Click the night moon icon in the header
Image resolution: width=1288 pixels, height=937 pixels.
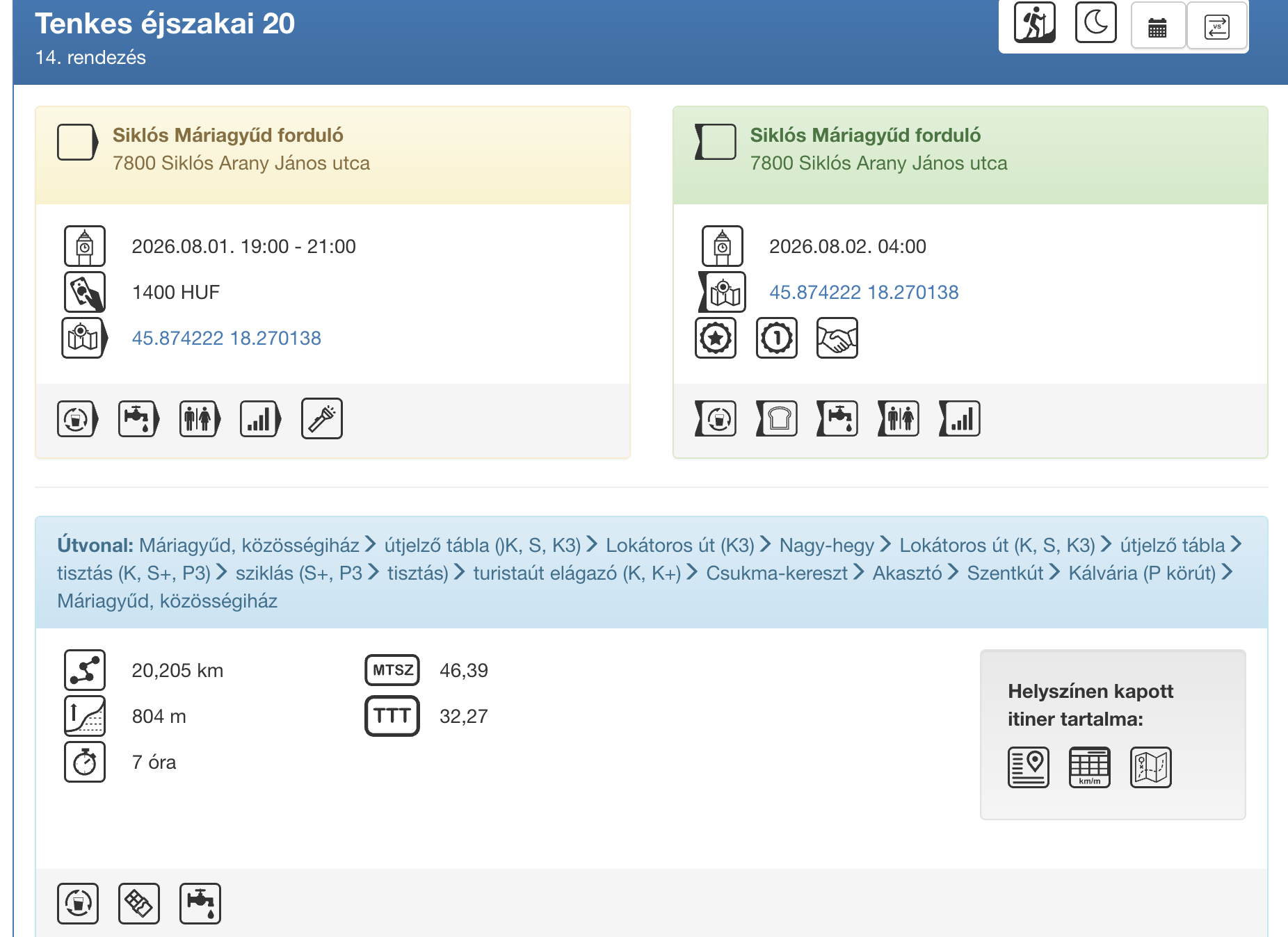pyautogui.click(x=1095, y=23)
